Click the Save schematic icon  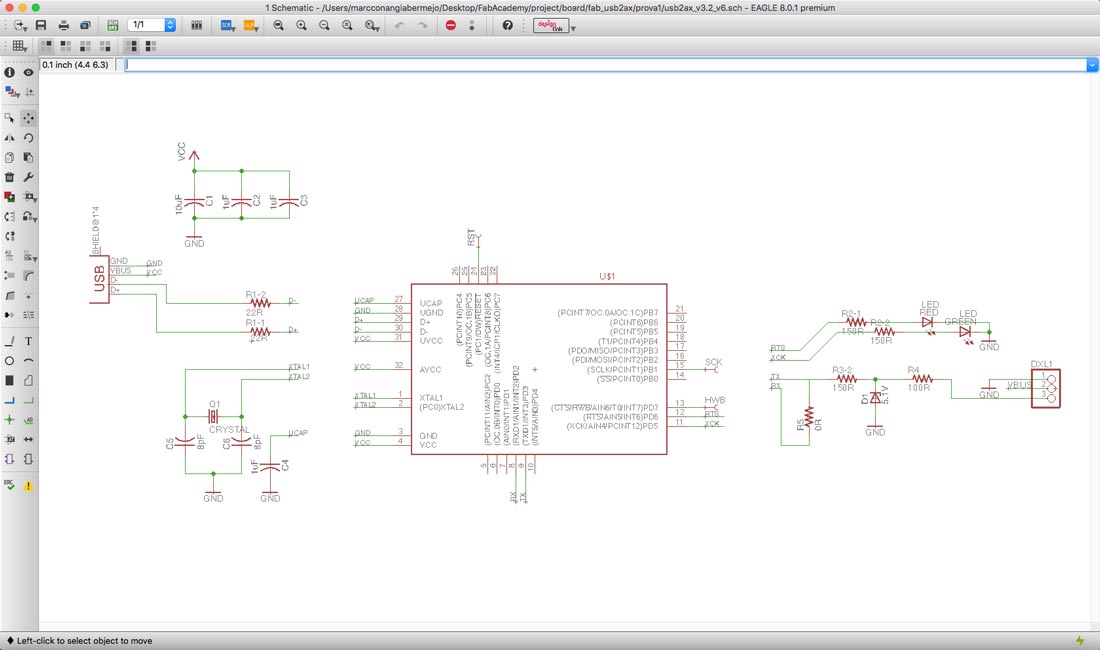(x=41, y=25)
